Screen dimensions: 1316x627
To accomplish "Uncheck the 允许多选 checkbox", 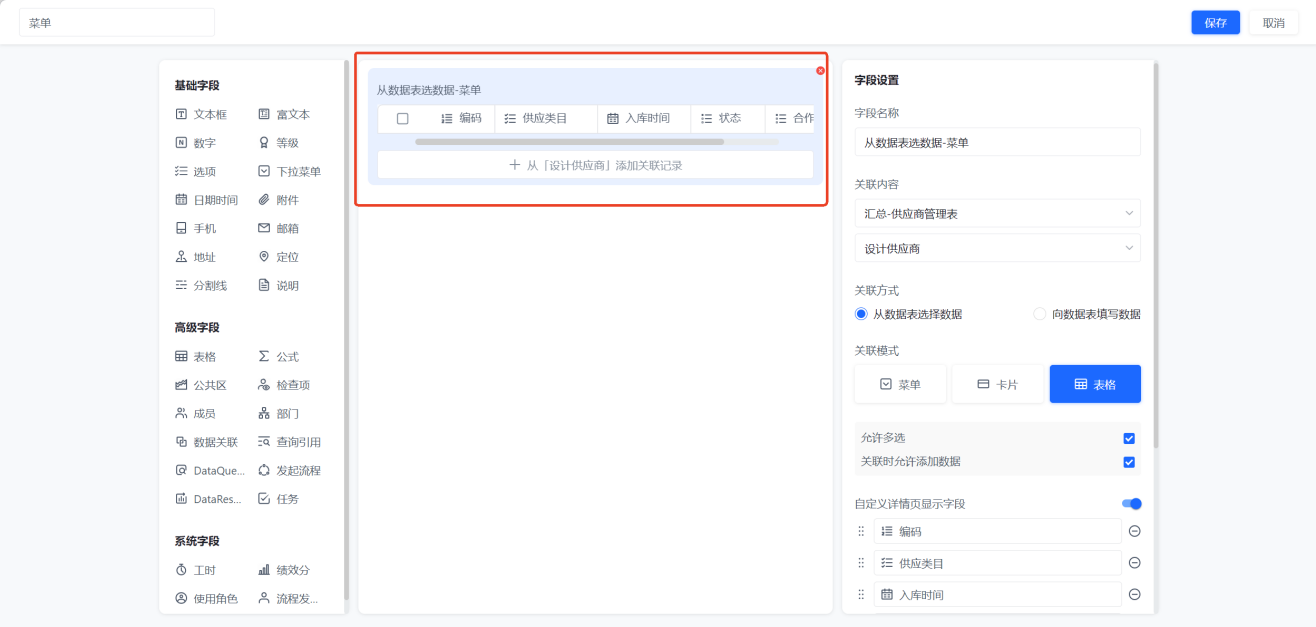I will click(x=1129, y=438).
